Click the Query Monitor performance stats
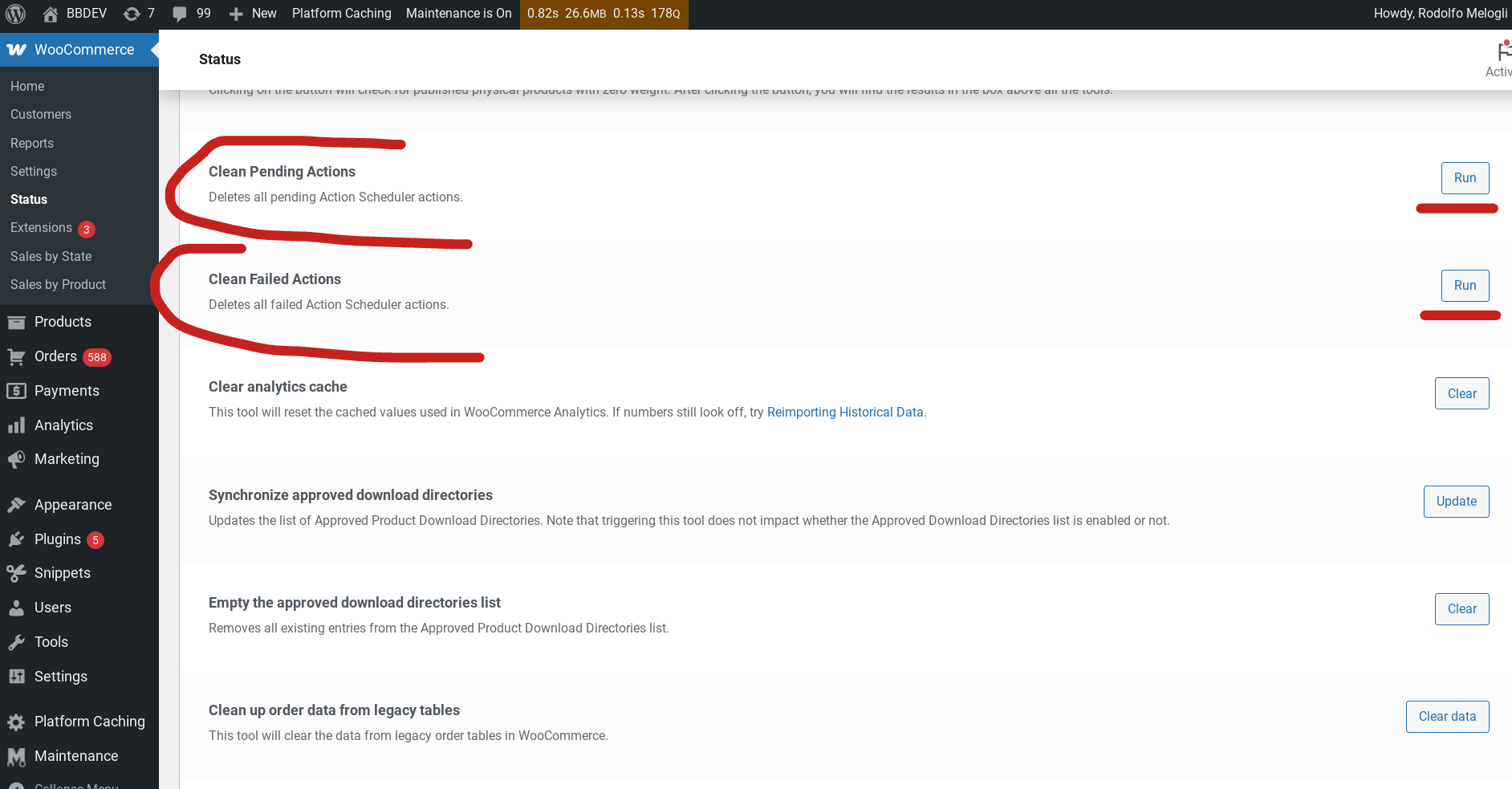The height and width of the screenshot is (789, 1512). (604, 14)
